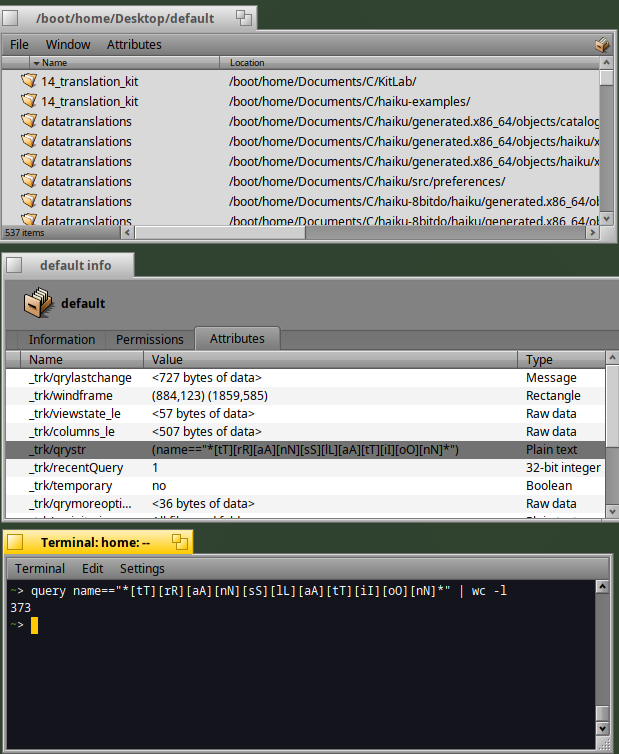Click the query icon at the menu bar's right end
This screenshot has width=619, height=754.
pyautogui.click(x=601, y=44)
